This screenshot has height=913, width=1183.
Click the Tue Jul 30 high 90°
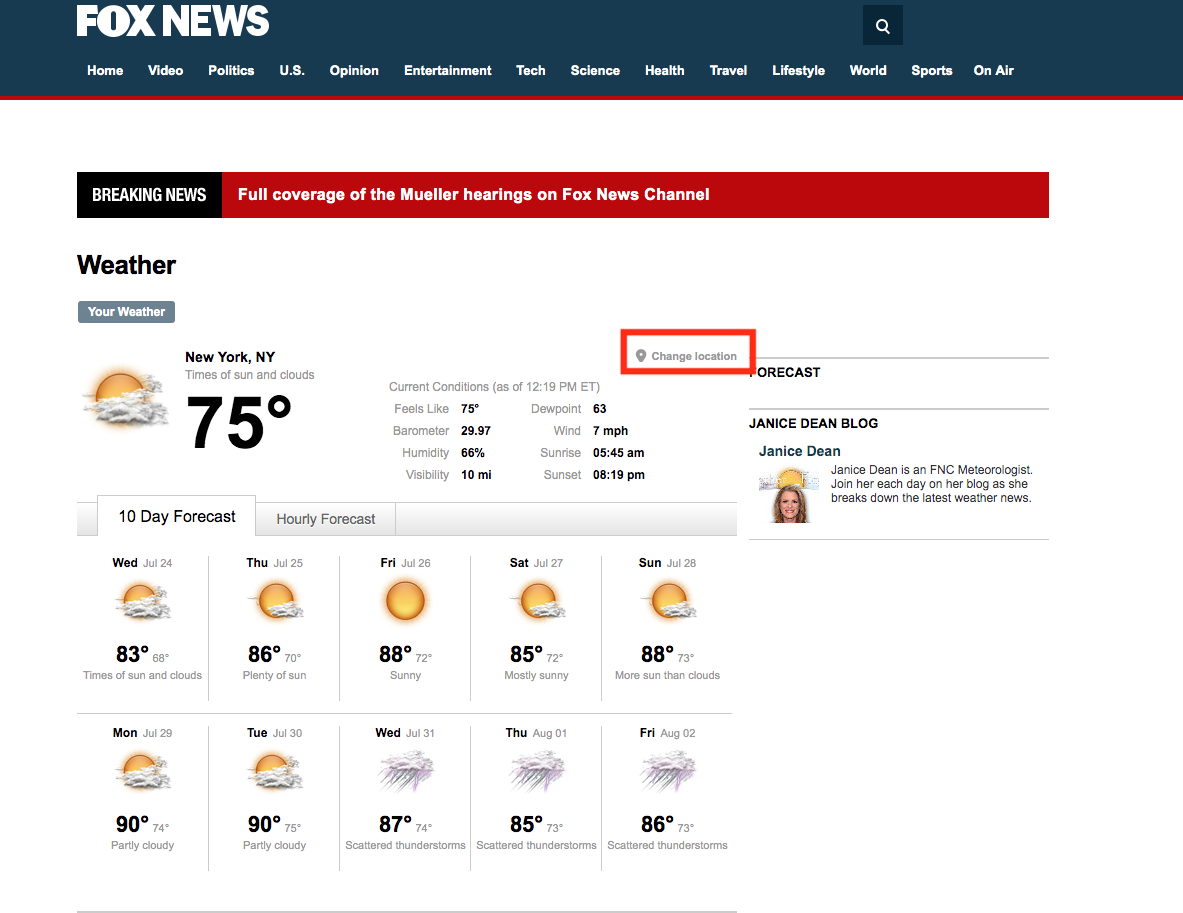pos(264,824)
